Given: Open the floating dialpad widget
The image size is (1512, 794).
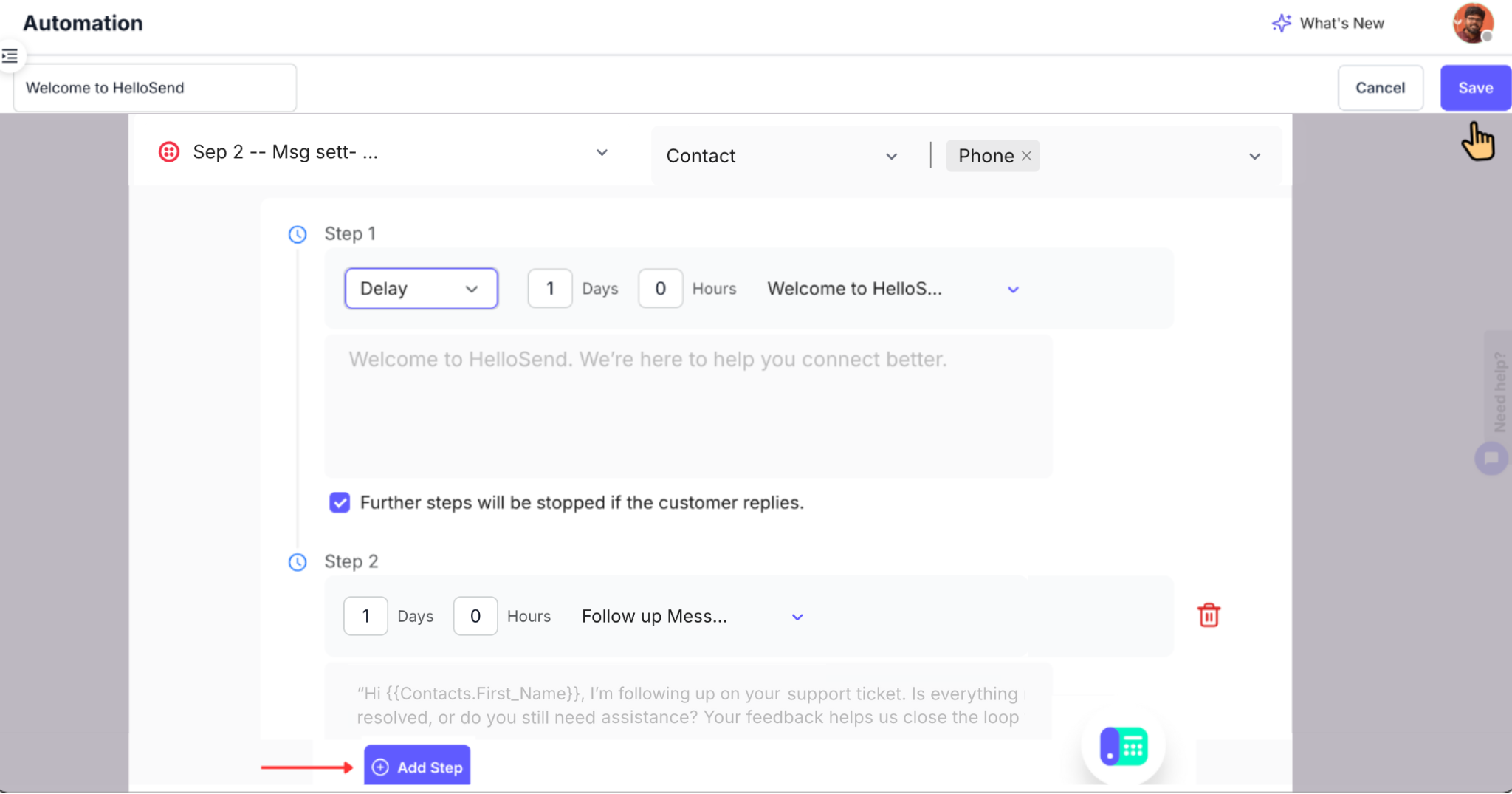Looking at the screenshot, I should (1124, 746).
